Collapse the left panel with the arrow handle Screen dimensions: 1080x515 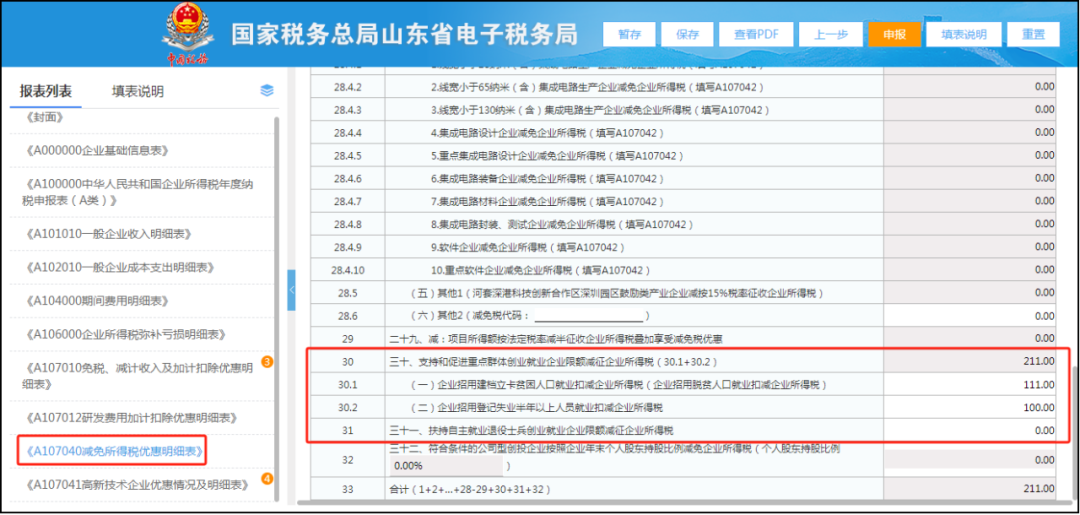(x=291, y=290)
